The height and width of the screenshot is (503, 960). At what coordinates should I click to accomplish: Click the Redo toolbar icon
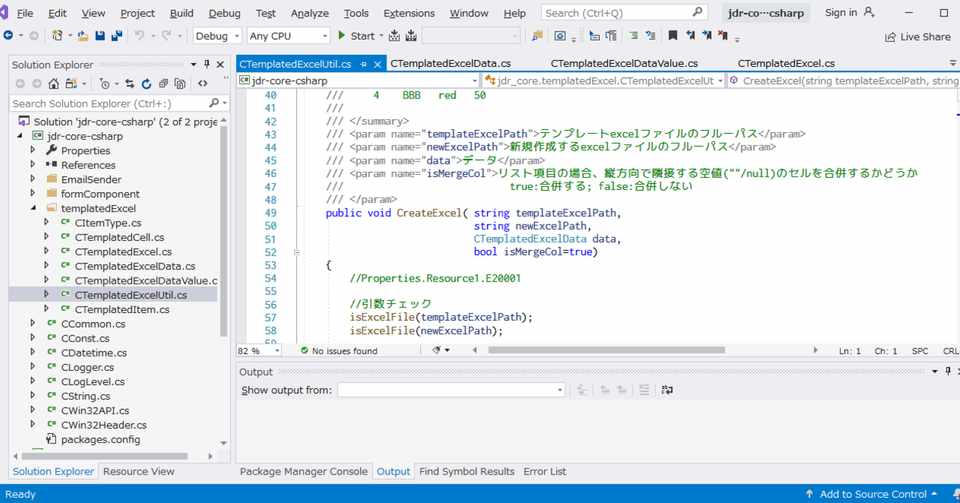pos(167,36)
